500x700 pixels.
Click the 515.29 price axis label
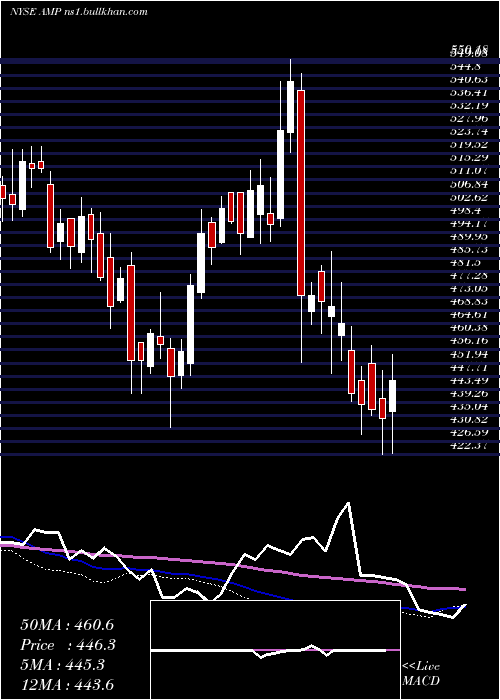pos(469,158)
